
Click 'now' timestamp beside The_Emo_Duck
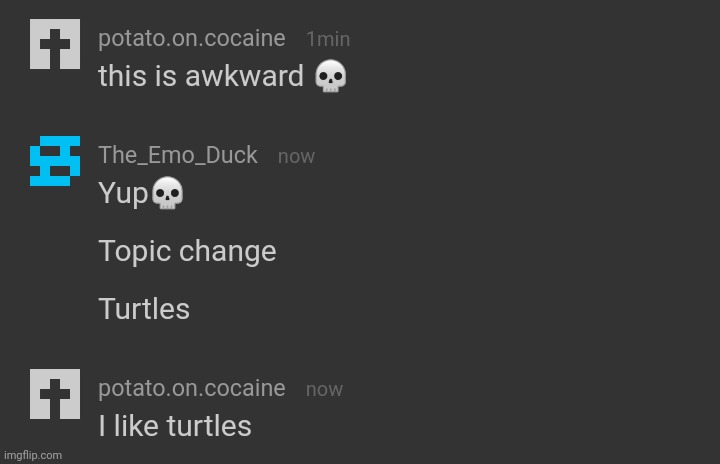click(x=296, y=156)
